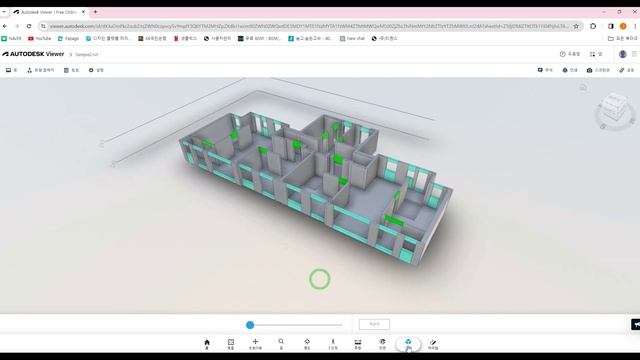
Task: Open the hamburger menu next to avatar
Action: (x=634, y=54)
